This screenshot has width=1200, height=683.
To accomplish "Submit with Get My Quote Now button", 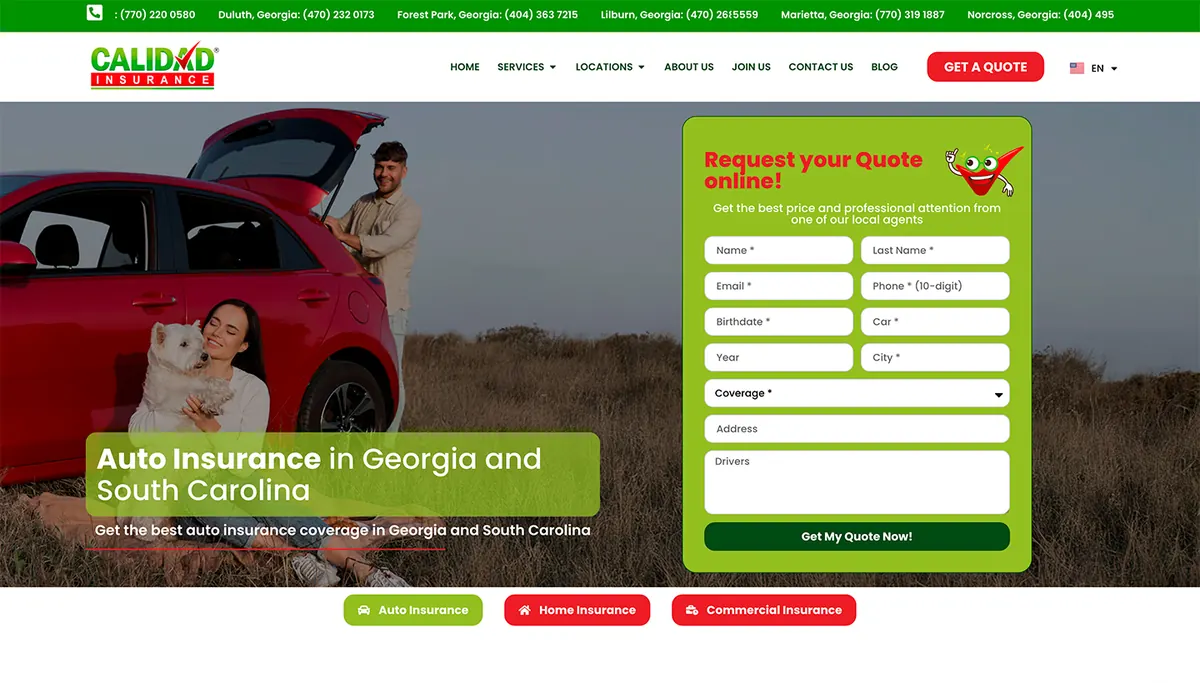I will 857,536.
